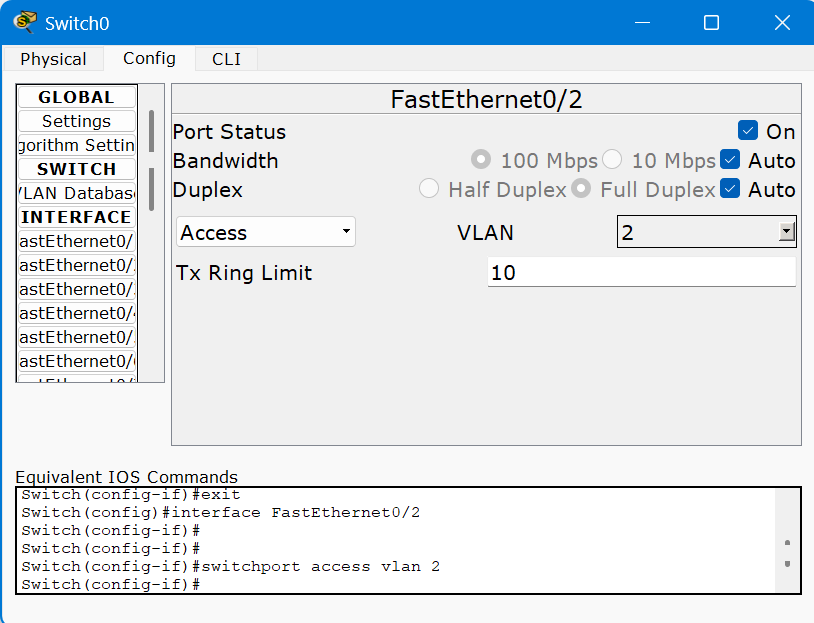This screenshot has width=814, height=623.
Task: Pick the Full Duplex radio button
Action: point(581,189)
